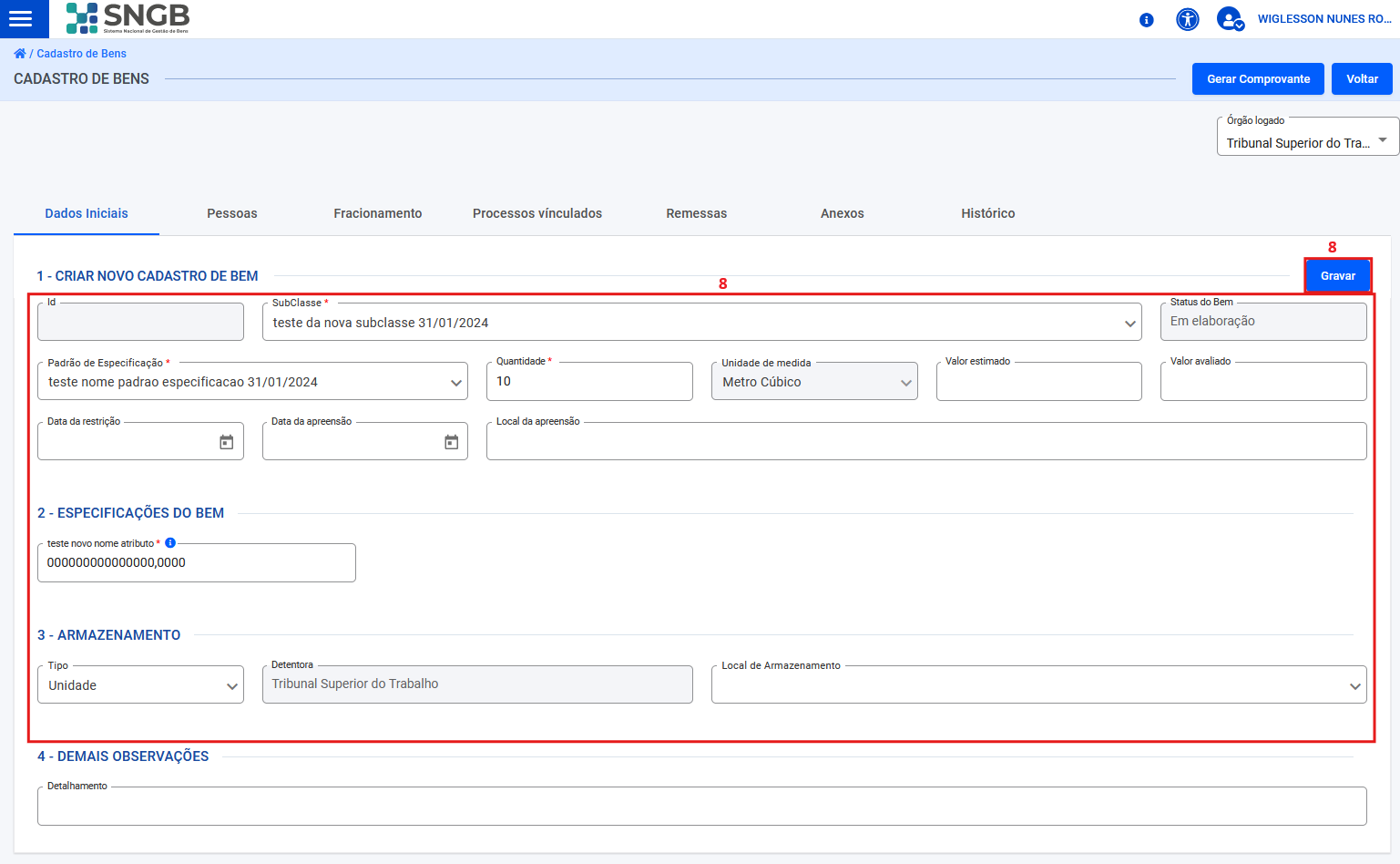Switch to Dados Iniciais tab
Screen dimensions: 1400x864
[87, 213]
